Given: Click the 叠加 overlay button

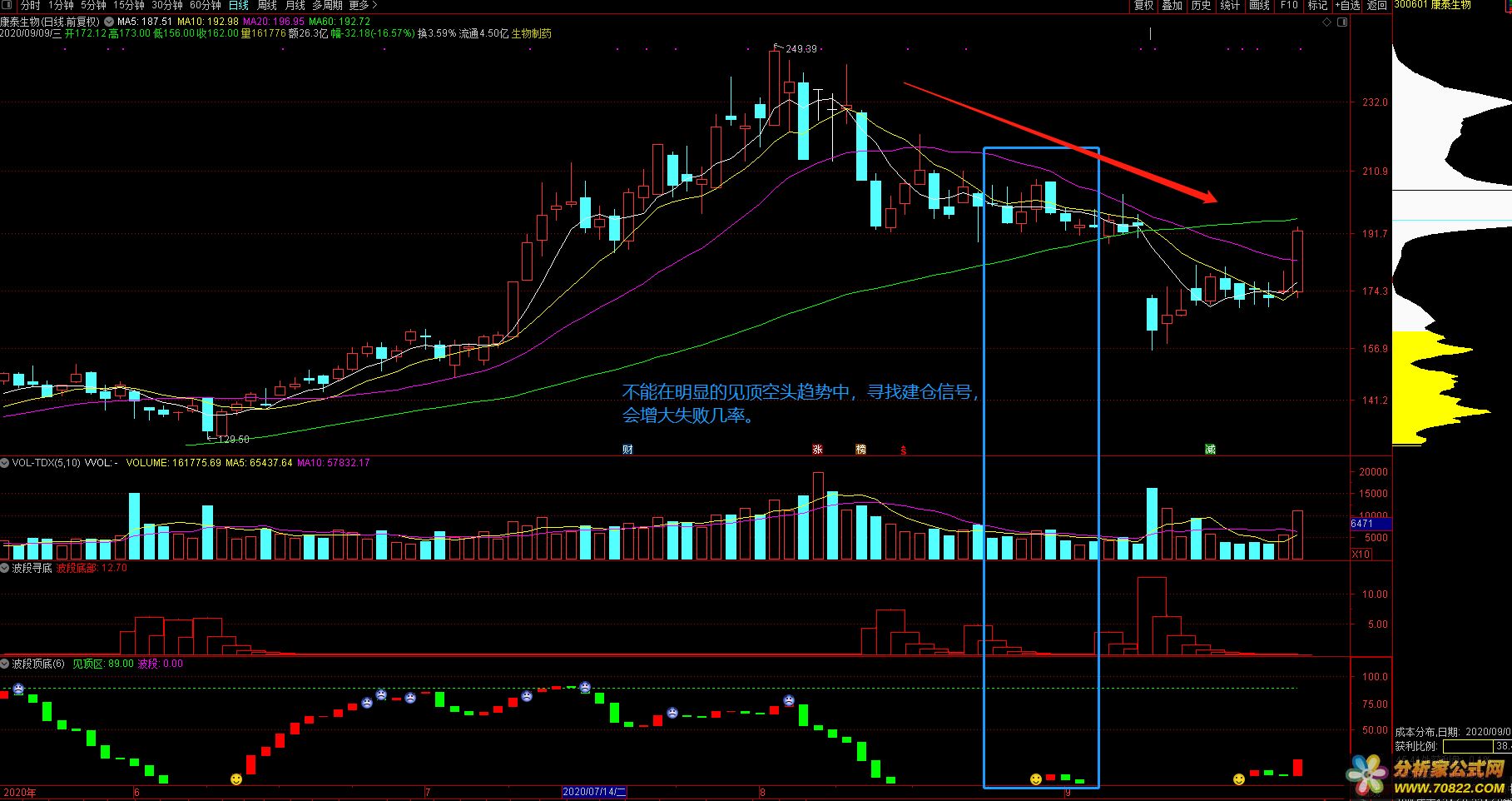Looking at the screenshot, I should pos(1172,5).
